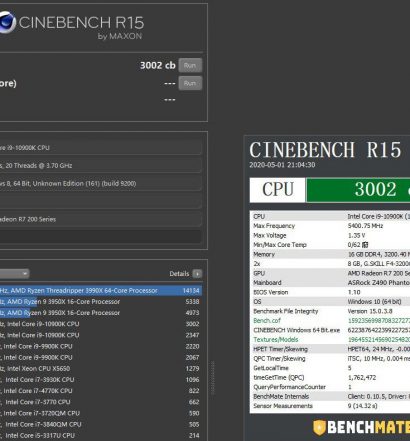
Task: Click the GetLocalTime row
Action: [x=330, y=368]
